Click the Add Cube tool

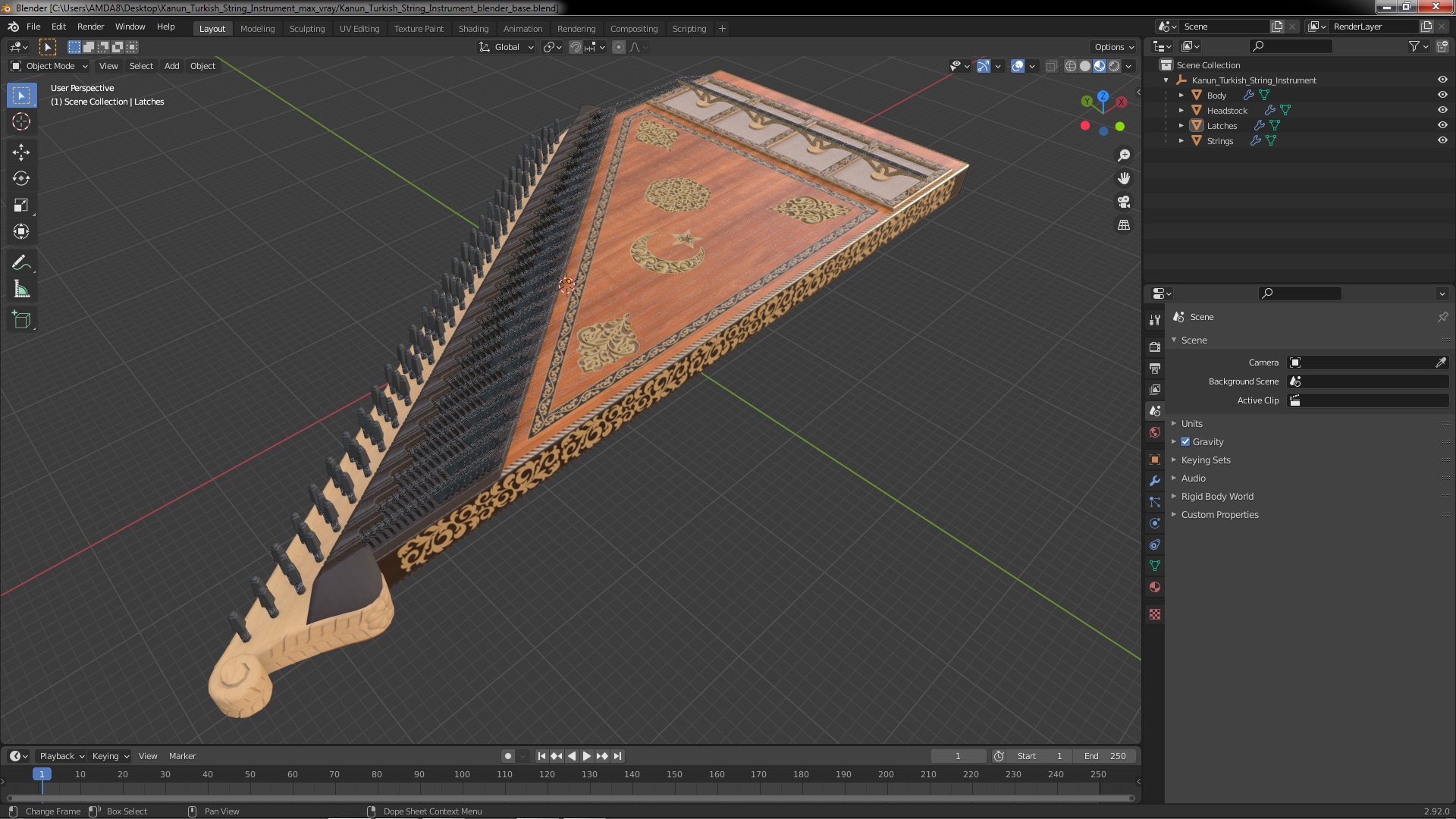[x=21, y=319]
